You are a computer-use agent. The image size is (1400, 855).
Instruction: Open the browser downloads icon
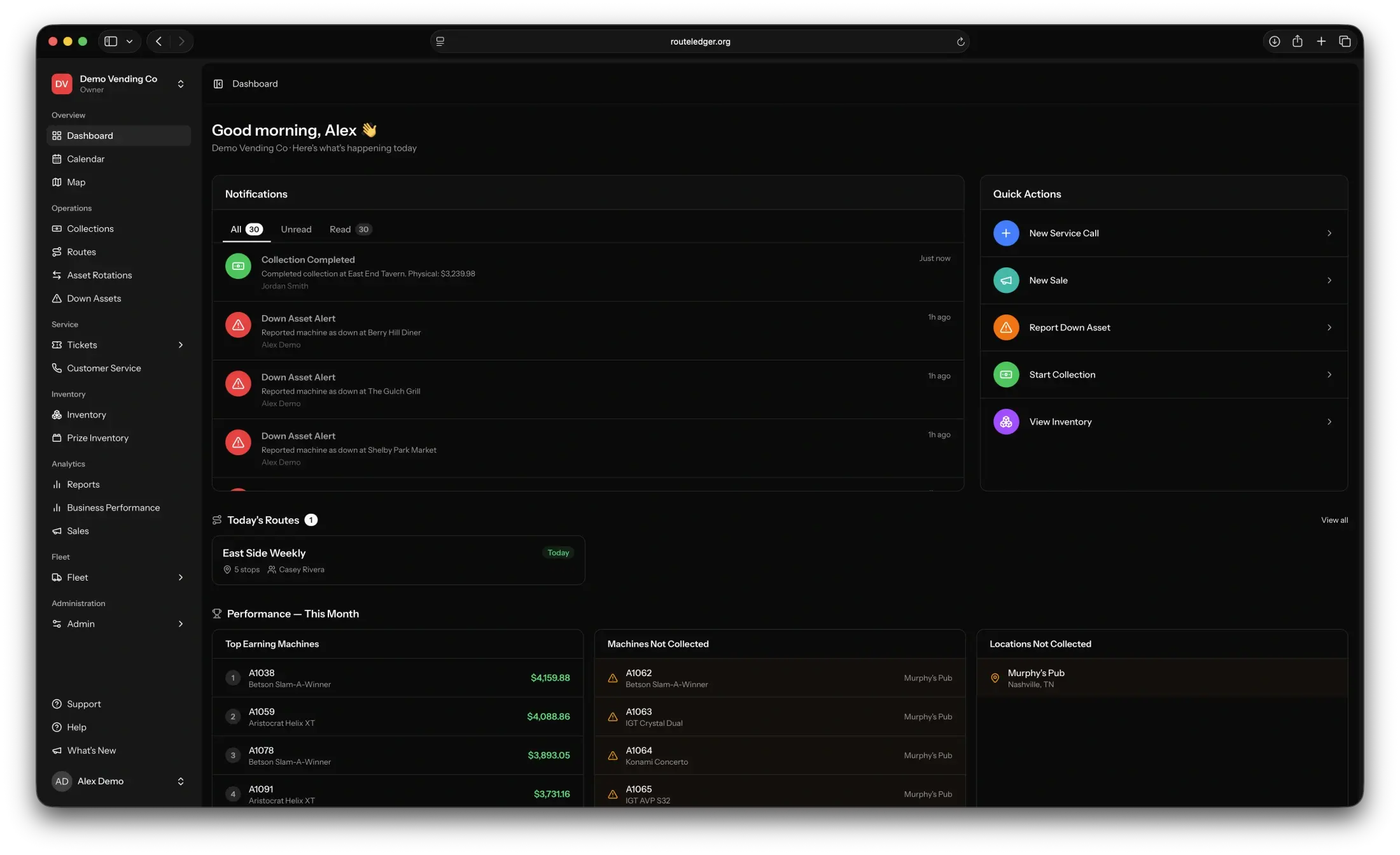coord(1274,41)
